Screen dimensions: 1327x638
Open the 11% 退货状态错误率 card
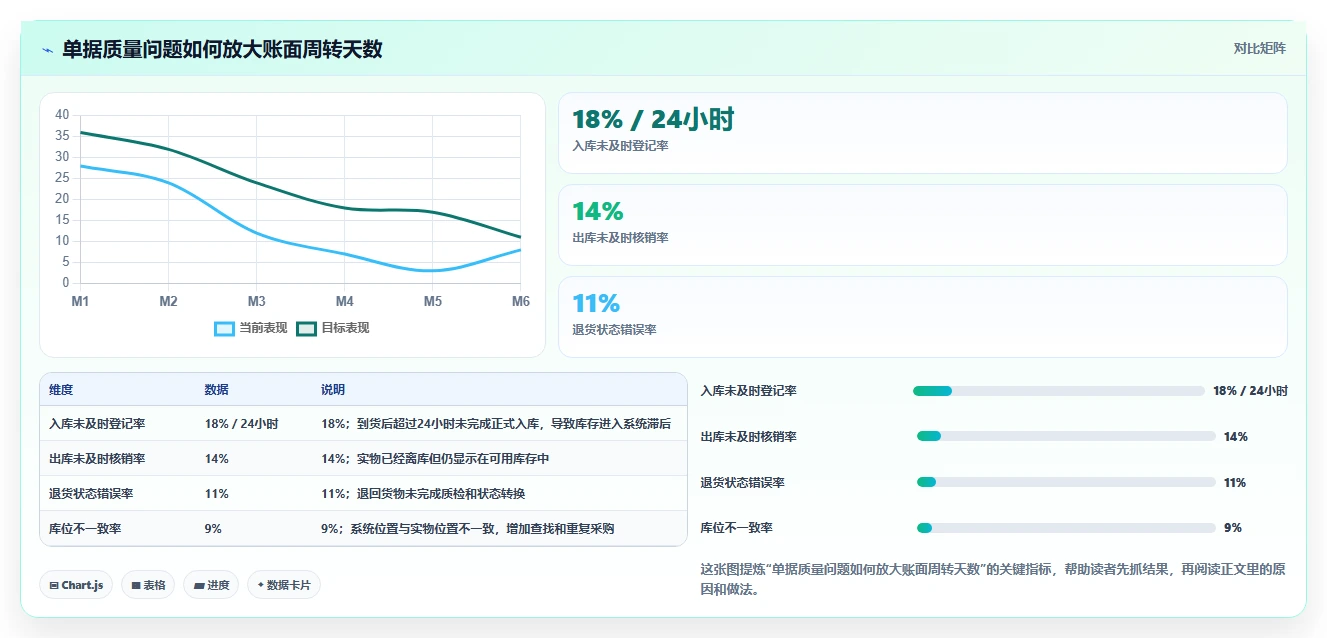922,317
